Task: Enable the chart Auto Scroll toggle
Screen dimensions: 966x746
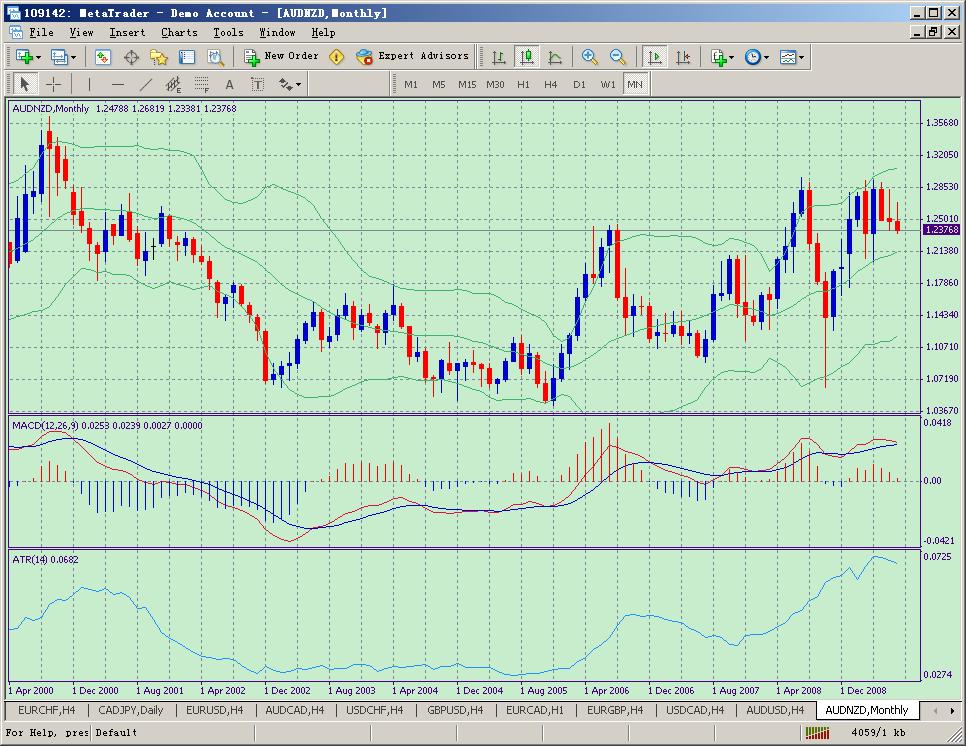Action: (x=656, y=57)
